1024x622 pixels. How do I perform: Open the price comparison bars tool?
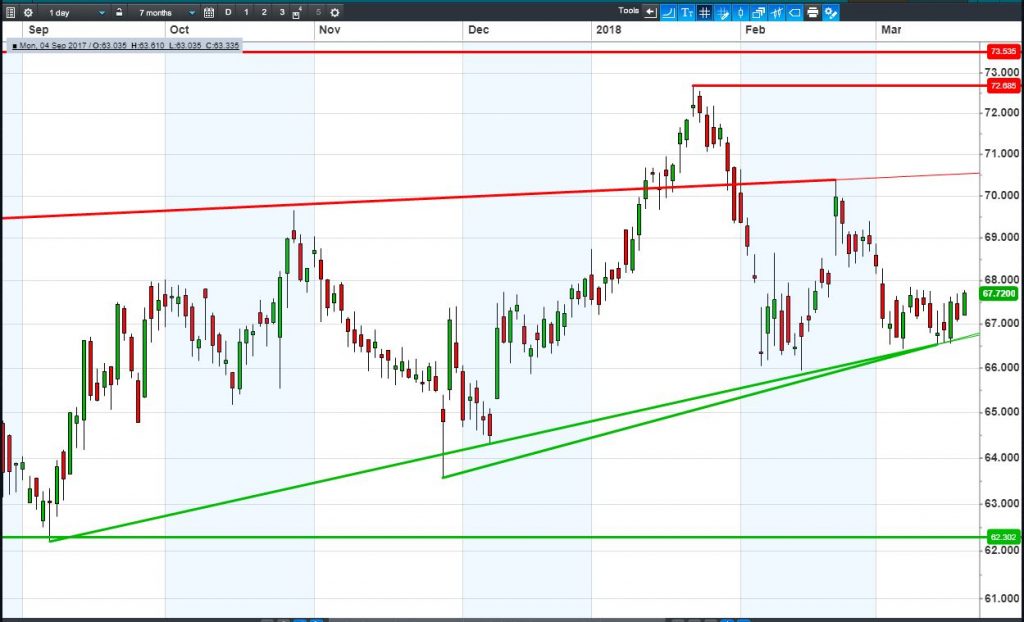pos(776,12)
